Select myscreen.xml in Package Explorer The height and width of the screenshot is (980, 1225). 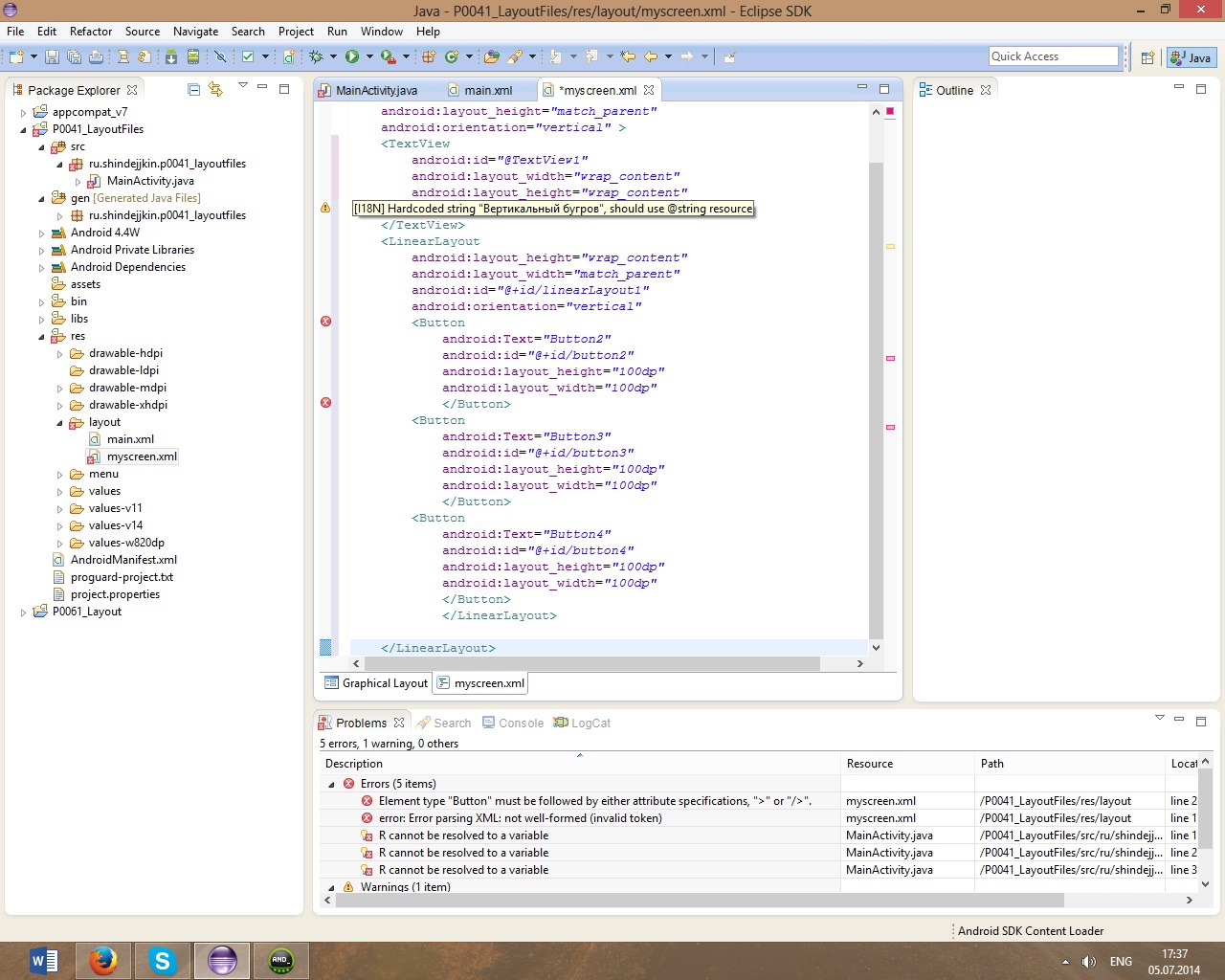point(142,457)
